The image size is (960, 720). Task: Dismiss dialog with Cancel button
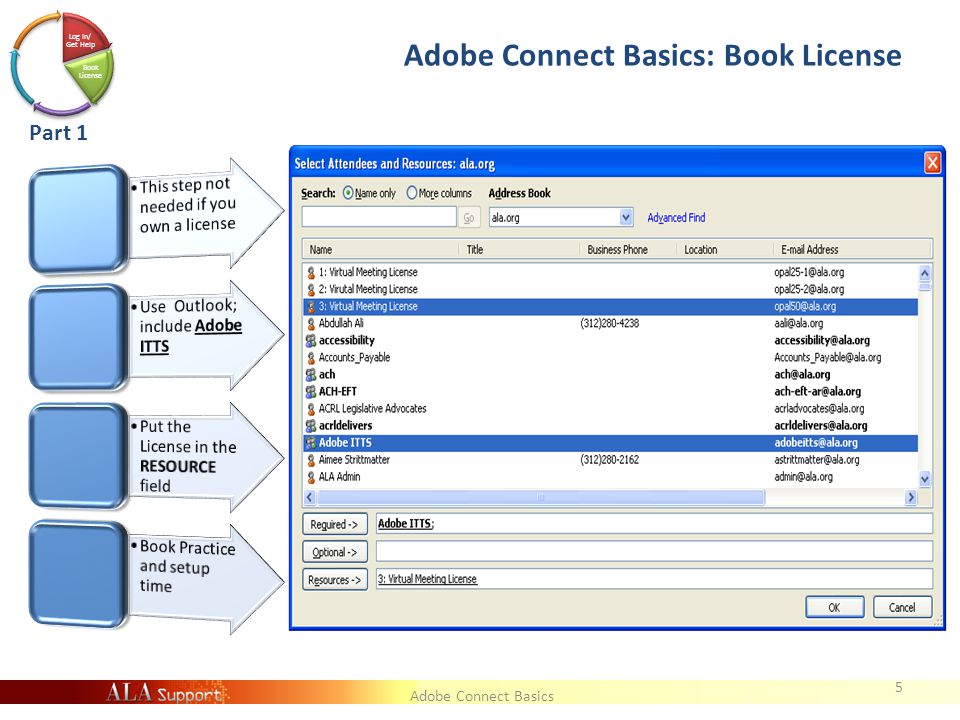(x=902, y=607)
